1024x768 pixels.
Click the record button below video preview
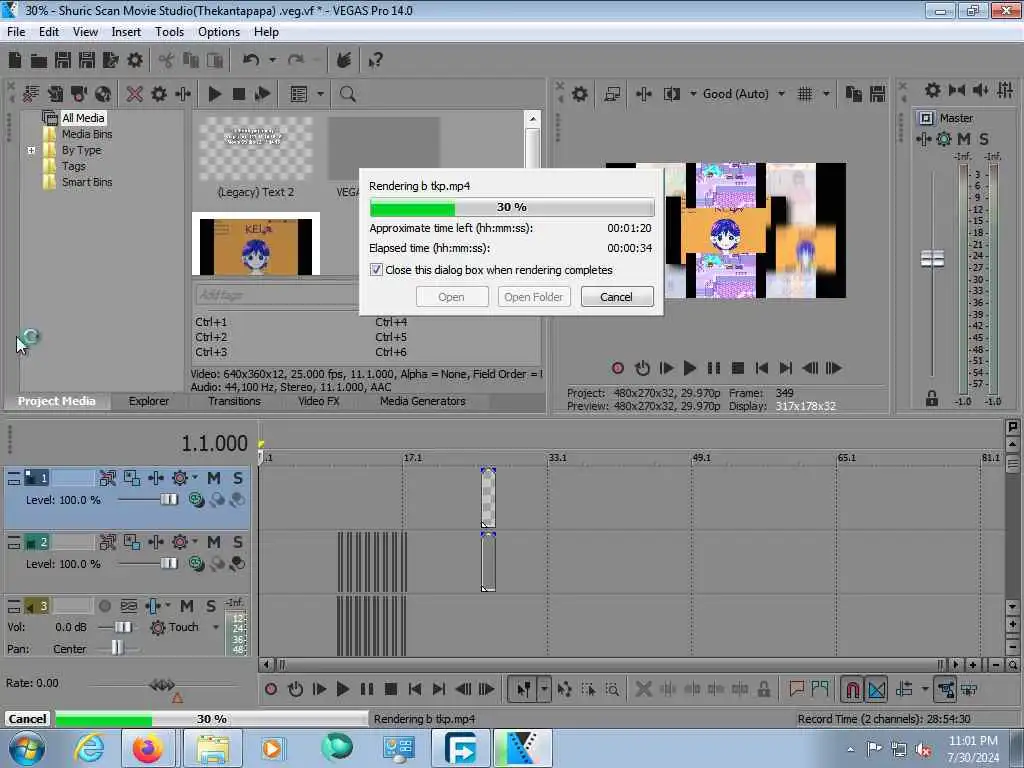tap(617, 368)
